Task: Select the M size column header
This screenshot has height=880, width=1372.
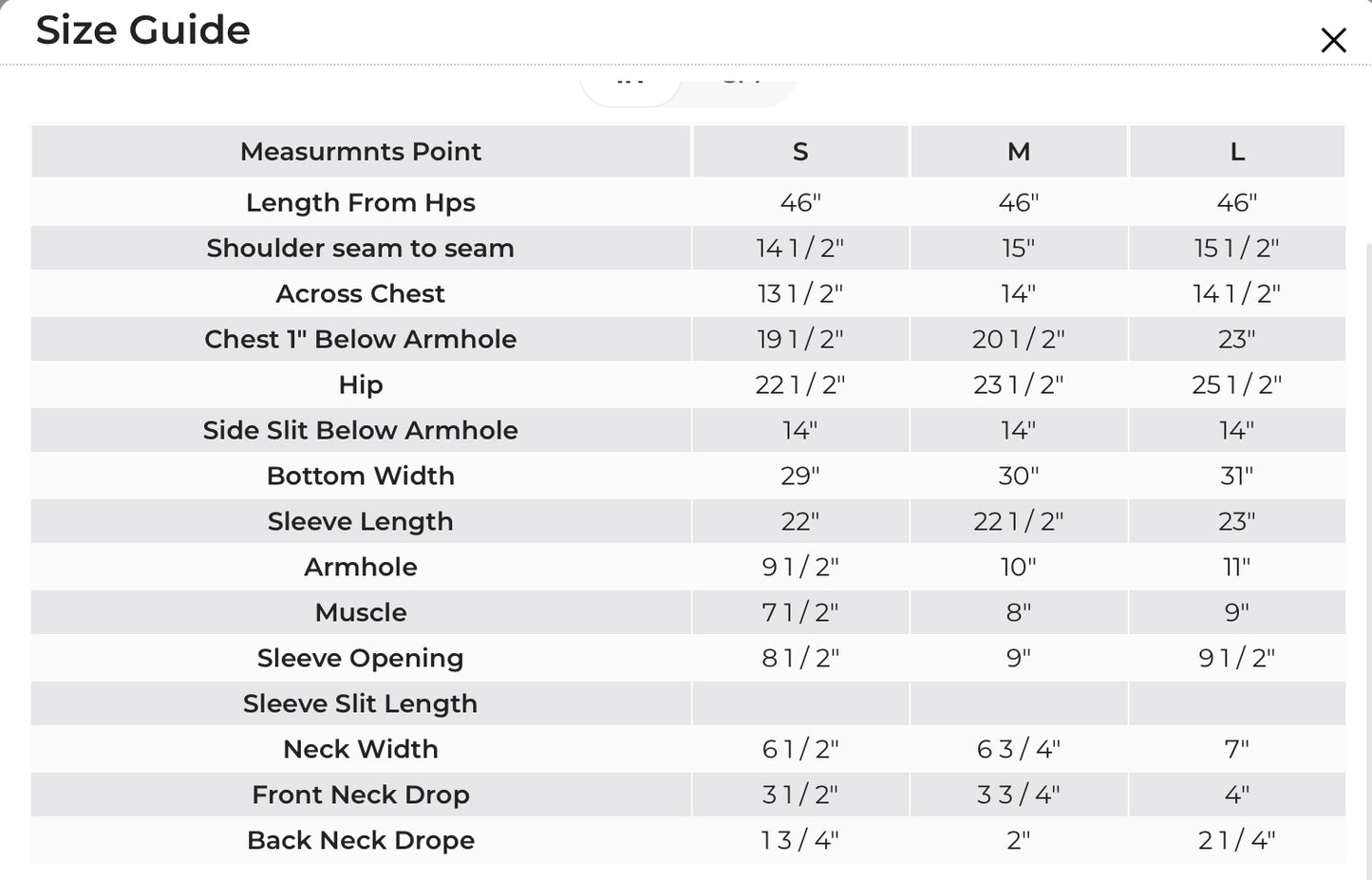Action: click(1019, 152)
